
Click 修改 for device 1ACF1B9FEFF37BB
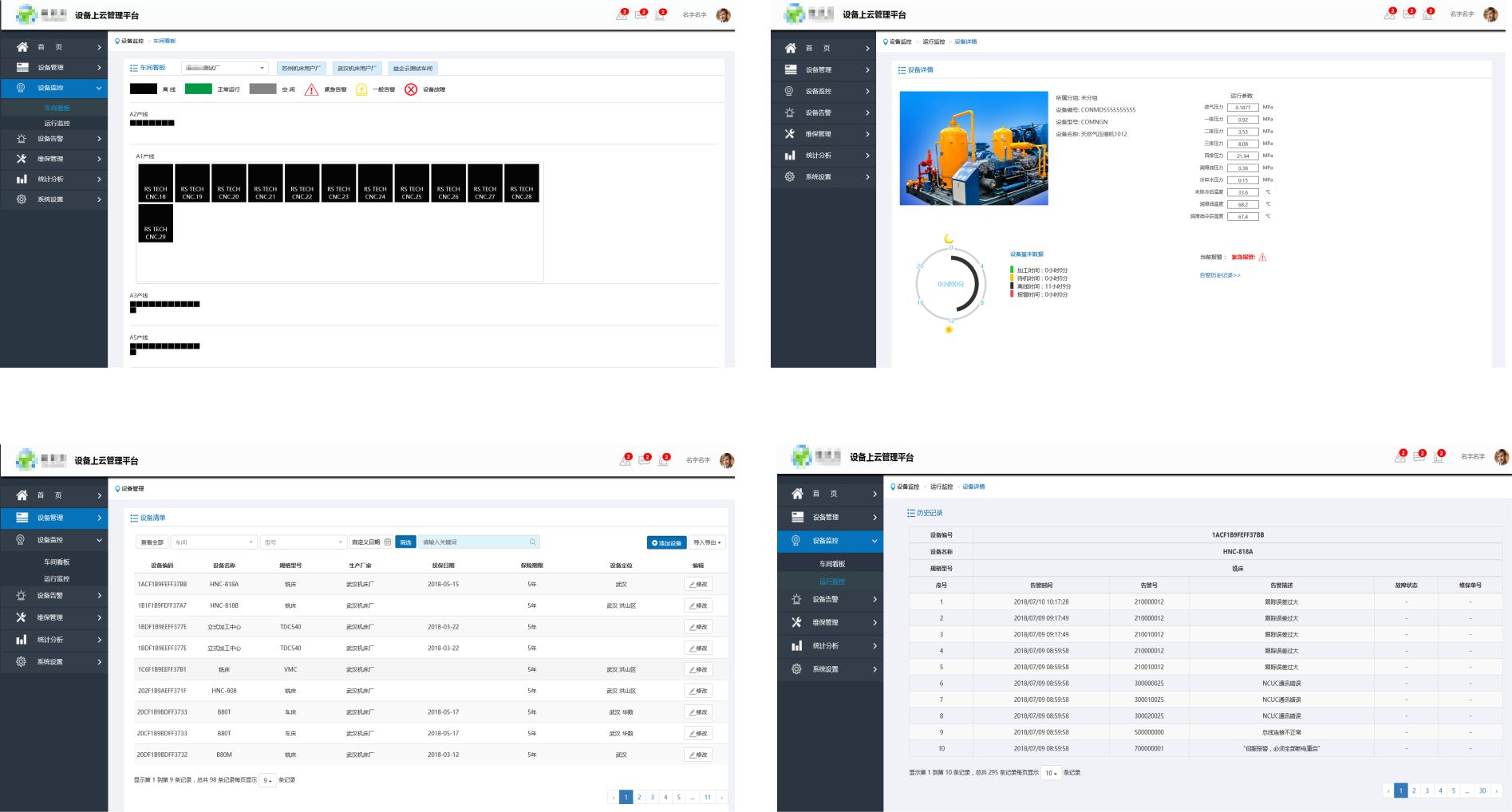coord(698,584)
